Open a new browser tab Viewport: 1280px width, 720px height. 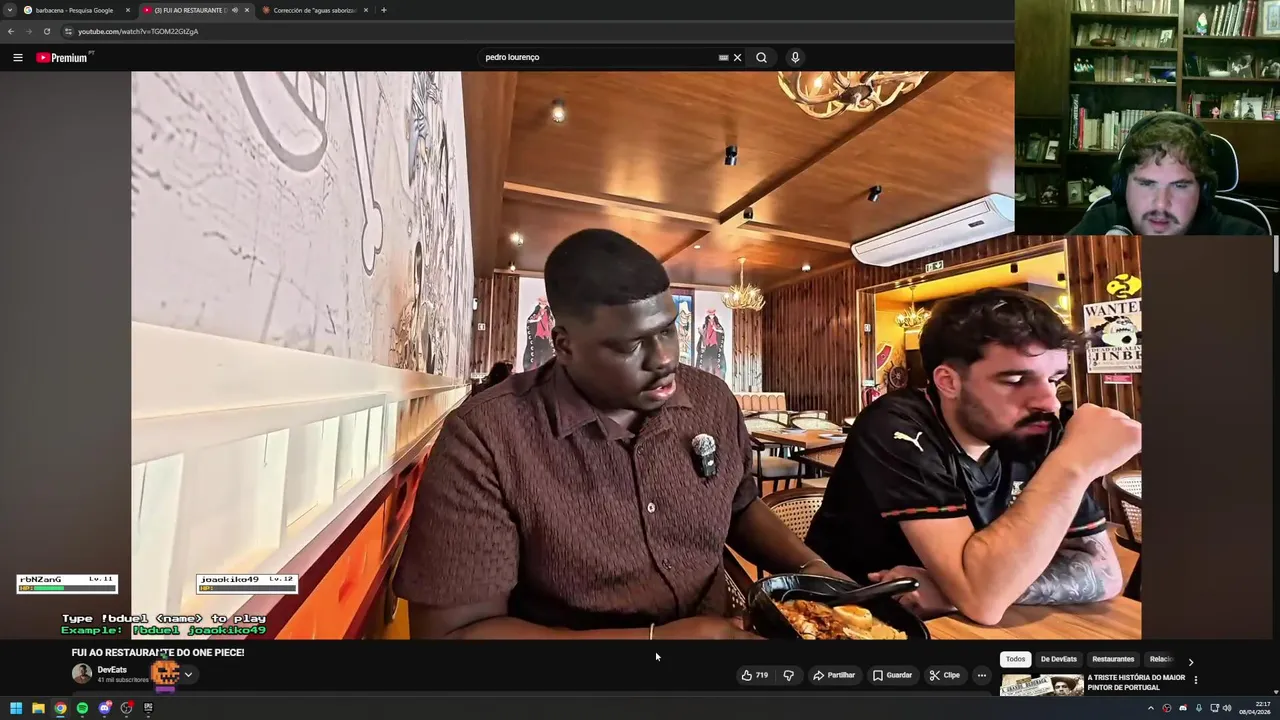[x=384, y=10]
